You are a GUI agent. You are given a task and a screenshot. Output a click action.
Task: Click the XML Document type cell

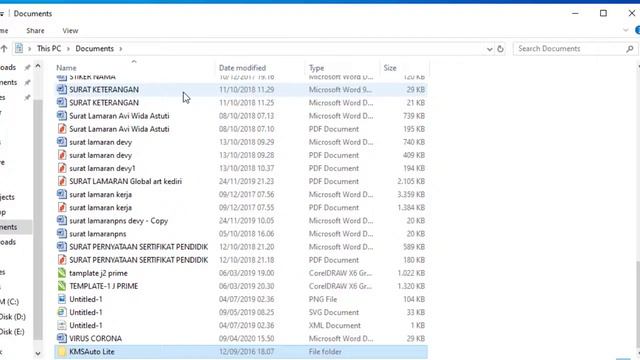(x=335, y=325)
